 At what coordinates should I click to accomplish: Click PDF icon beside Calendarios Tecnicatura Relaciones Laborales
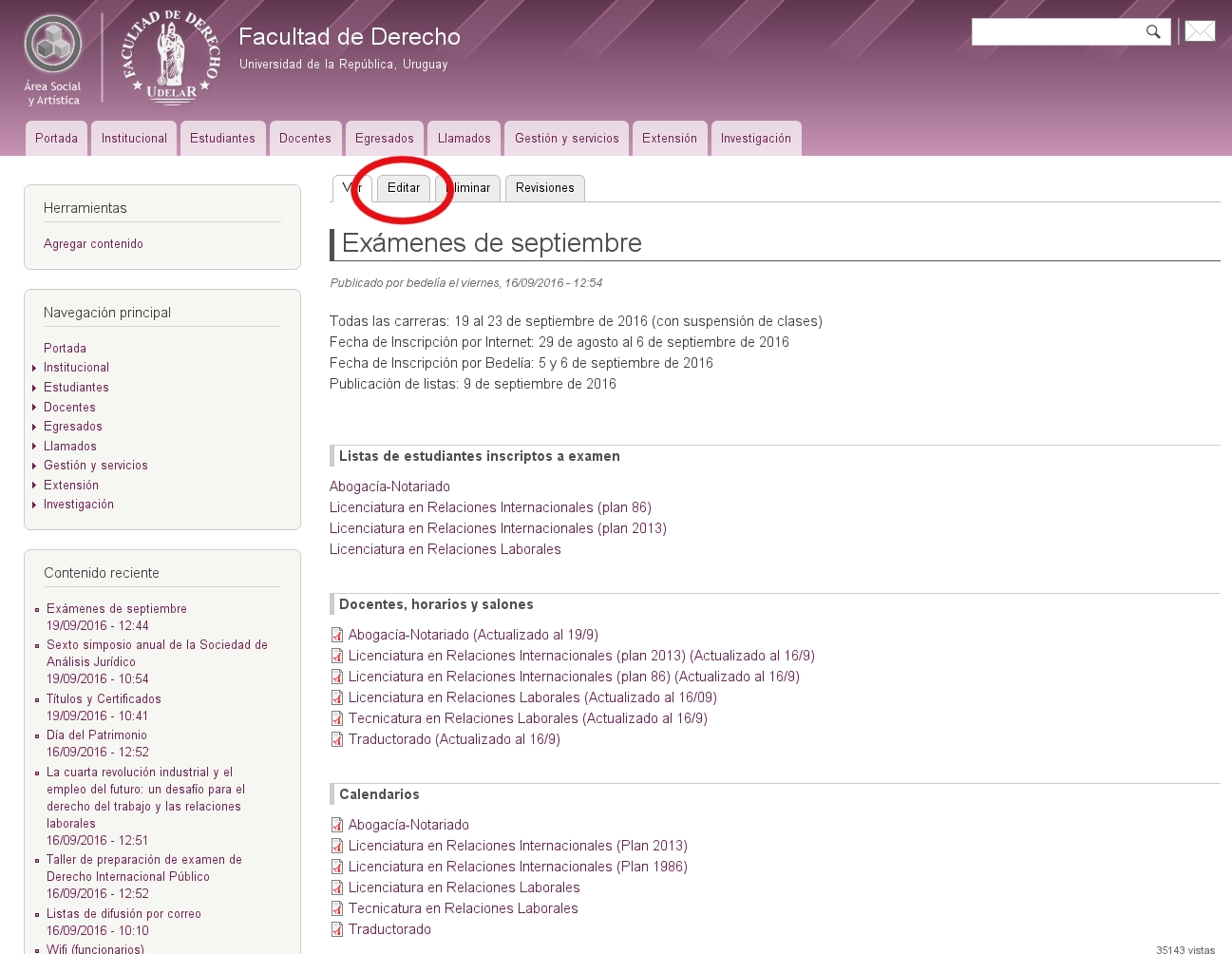coord(337,908)
